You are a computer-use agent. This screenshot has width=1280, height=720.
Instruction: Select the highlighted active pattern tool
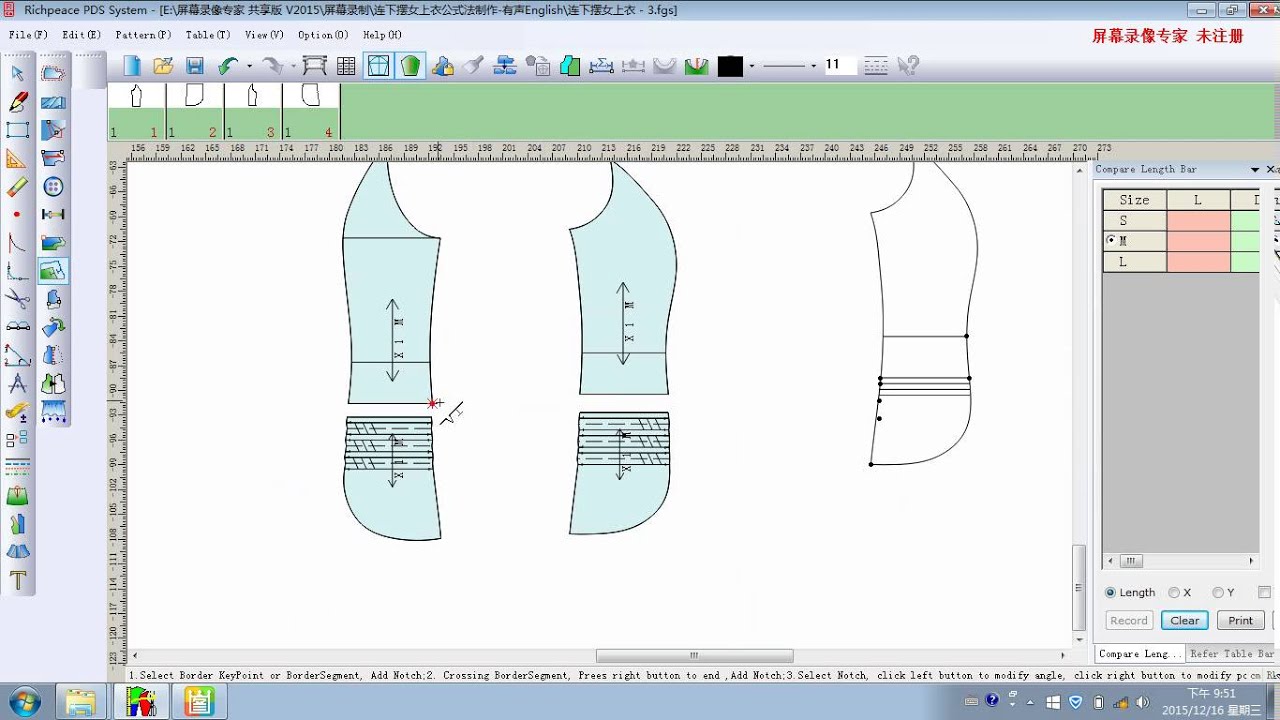[x=53, y=271]
